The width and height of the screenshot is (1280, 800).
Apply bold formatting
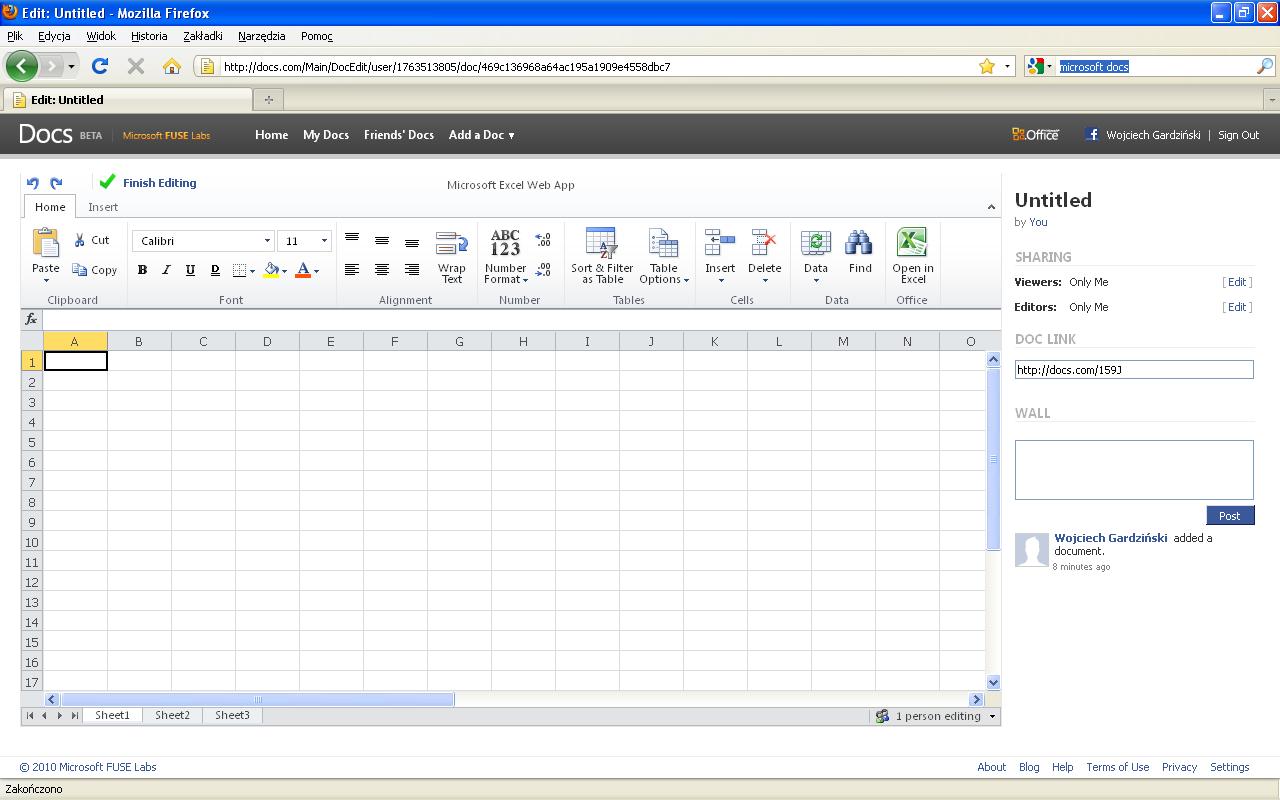click(x=142, y=270)
